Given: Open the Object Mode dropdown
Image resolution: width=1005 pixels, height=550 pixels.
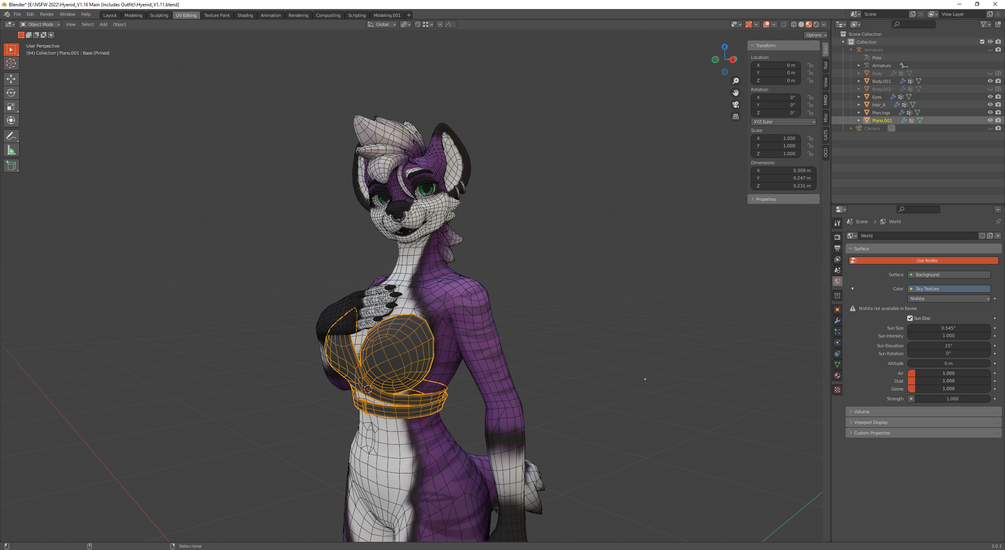Looking at the screenshot, I should (40, 24).
